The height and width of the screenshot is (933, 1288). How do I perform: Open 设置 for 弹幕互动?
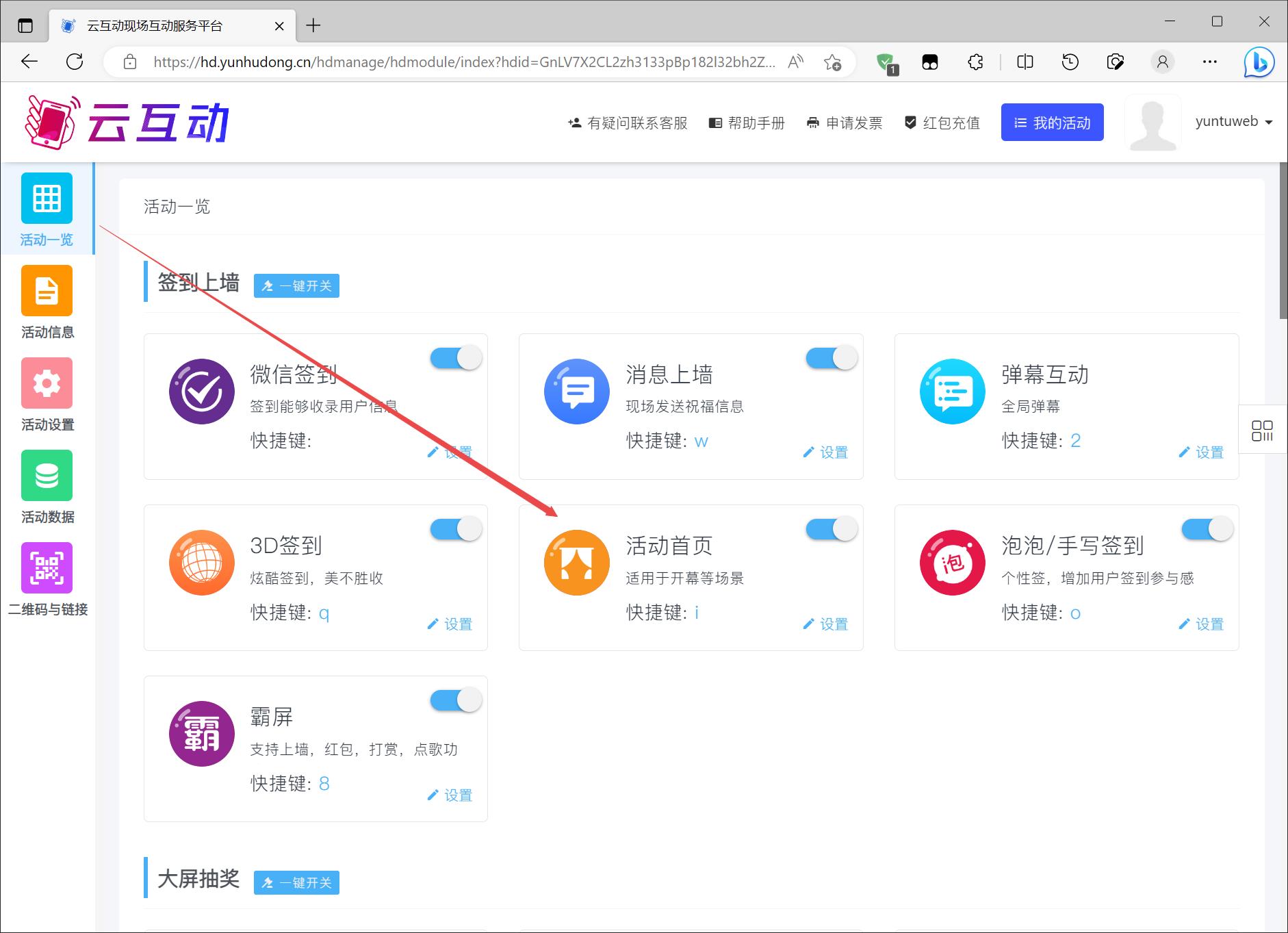(1201, 452)
